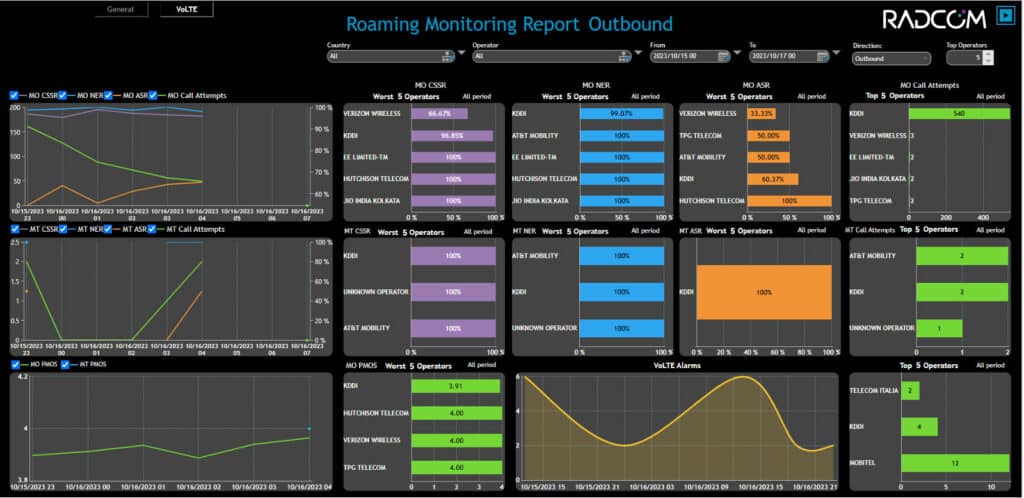Open the From date calendar icon

click(724, 57)
